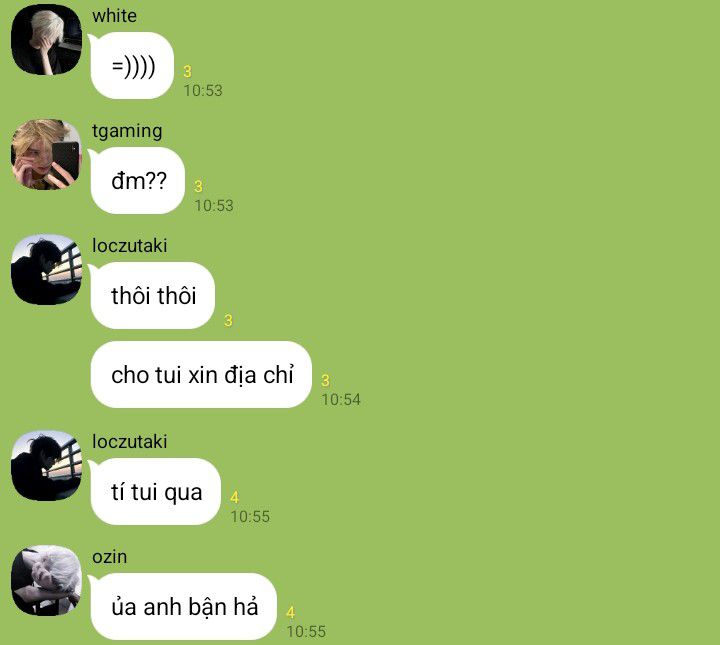This screenshot has width=720, height=645.
Task: Open loczutaki's avatar beside 'tí tui qua'
Action: (46, 466)
